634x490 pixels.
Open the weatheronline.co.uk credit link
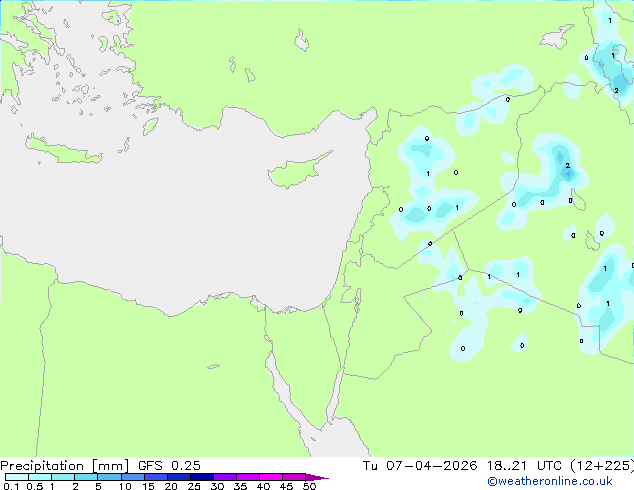point(550,481)
